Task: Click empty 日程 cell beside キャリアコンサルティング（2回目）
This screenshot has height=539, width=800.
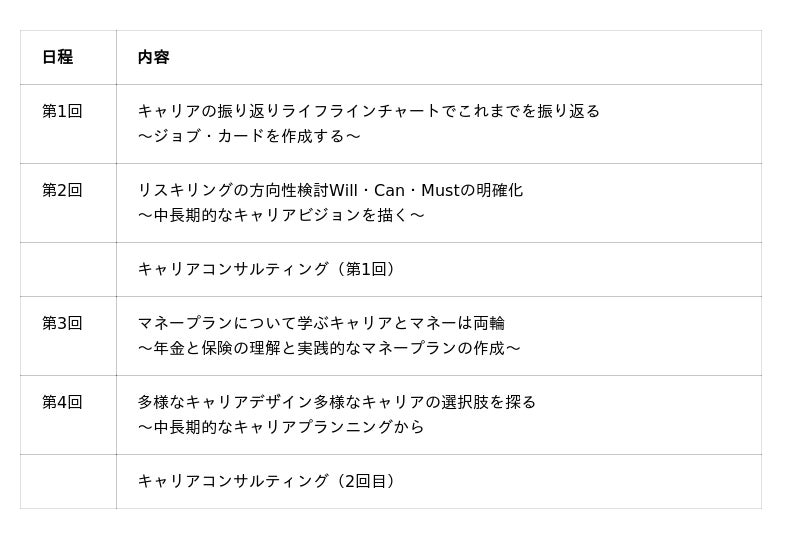Action: [x=68, y=481]
